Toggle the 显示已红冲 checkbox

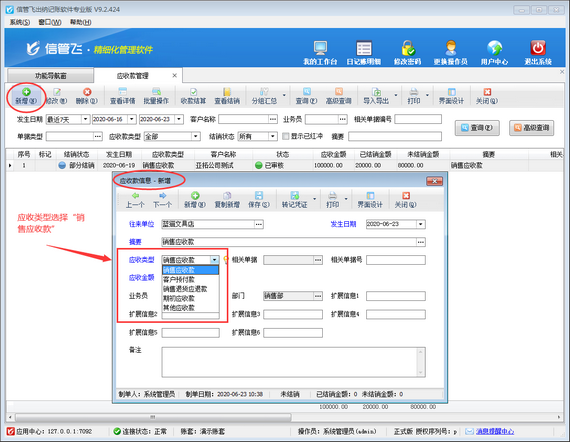click(286, 136)
